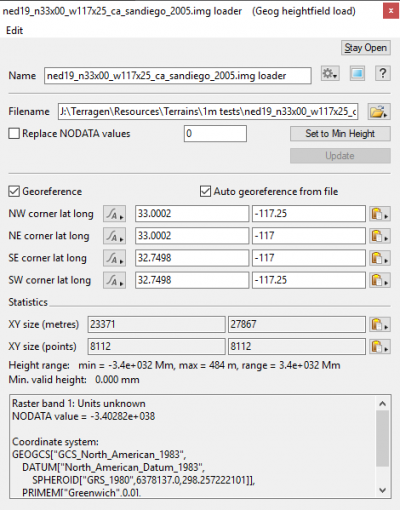This screenshot has height=510, width=400.
Task: Click the 'Min. valid height: 0.000 mm' text
Action: pos(74,380)
